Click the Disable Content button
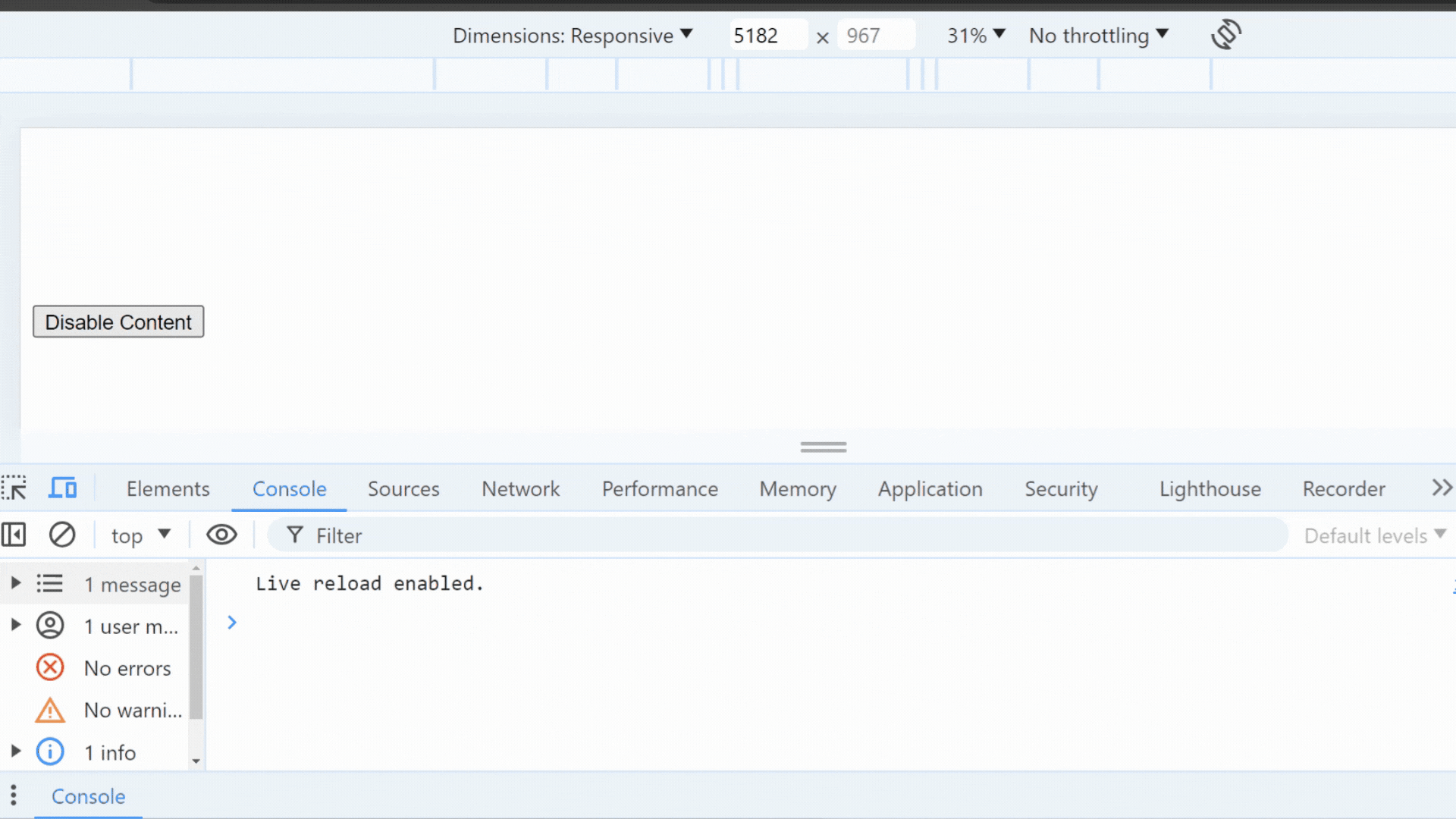This screenshot has width=1456, height=819. point(118,321)
